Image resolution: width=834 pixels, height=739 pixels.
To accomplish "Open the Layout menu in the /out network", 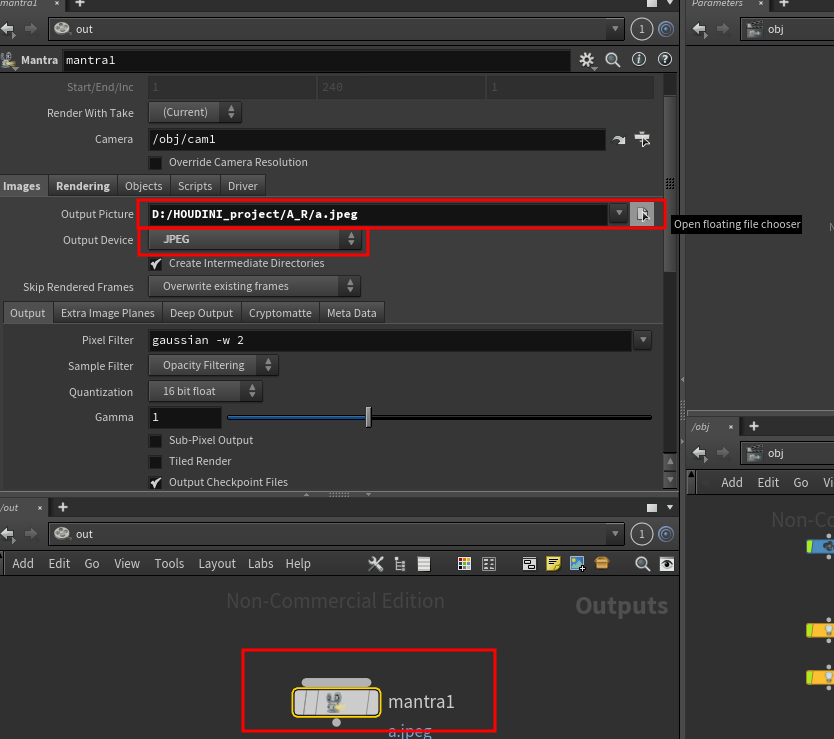I will [217, 564].
